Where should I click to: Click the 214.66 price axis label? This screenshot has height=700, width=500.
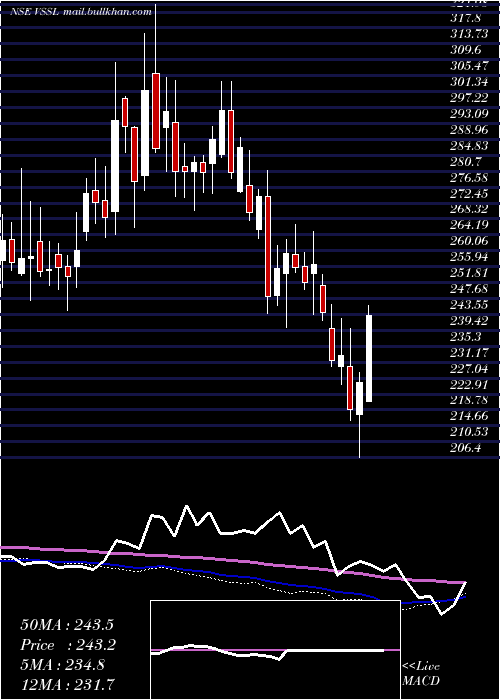coord(469,416)
